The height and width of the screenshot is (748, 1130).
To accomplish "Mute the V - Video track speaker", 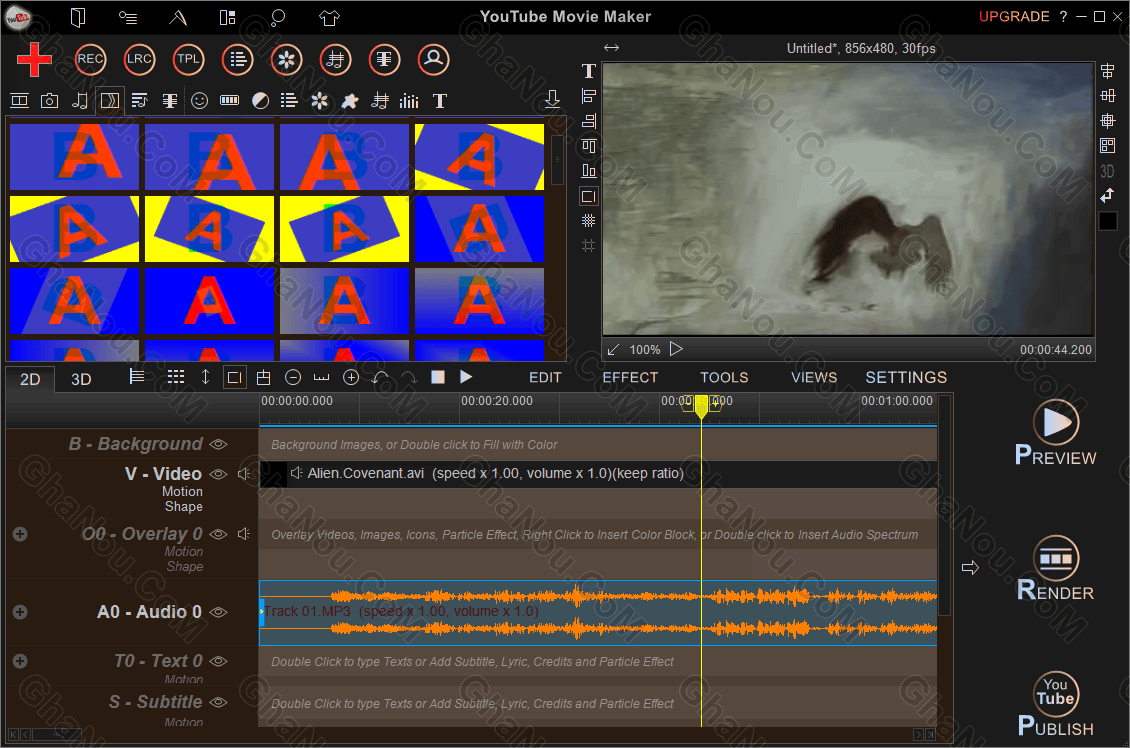I will (x=244, y=473).
